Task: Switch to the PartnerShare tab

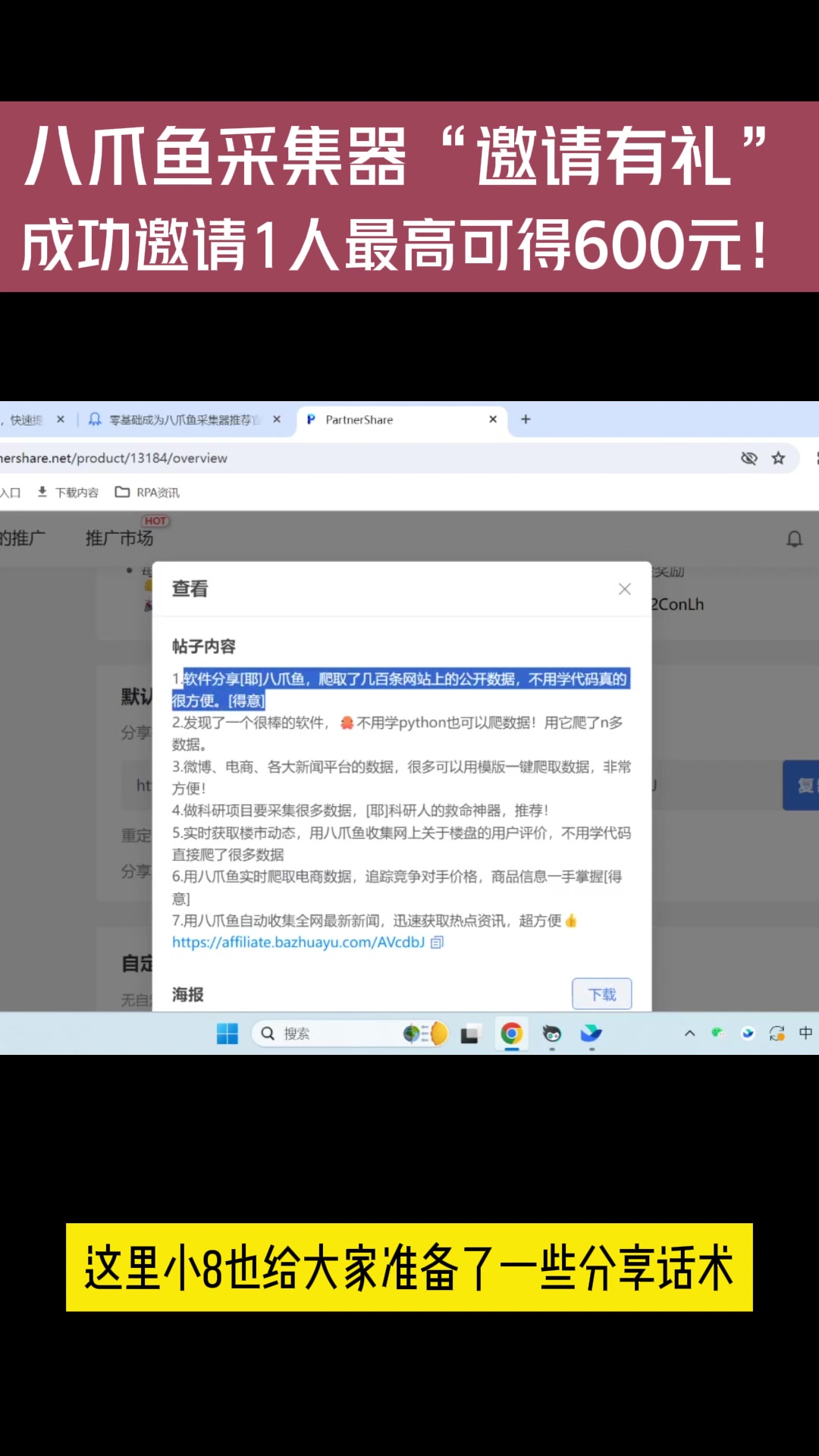Action: point(401,419)
